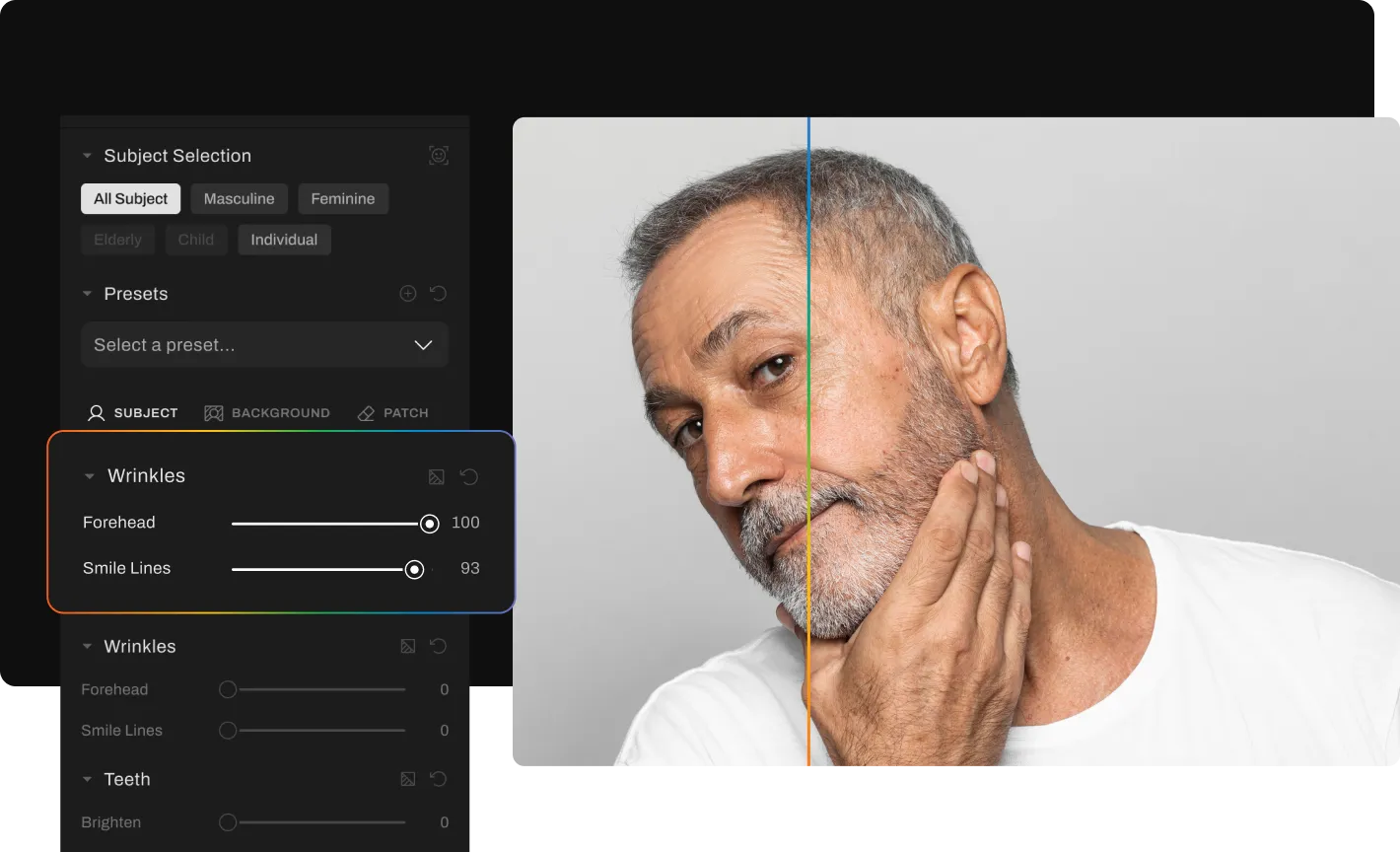Image resolution: width=1400 pixels, height=852 pixels.
Task: Collapse the Subject Selection section
Action: click(x=87, y=156)
